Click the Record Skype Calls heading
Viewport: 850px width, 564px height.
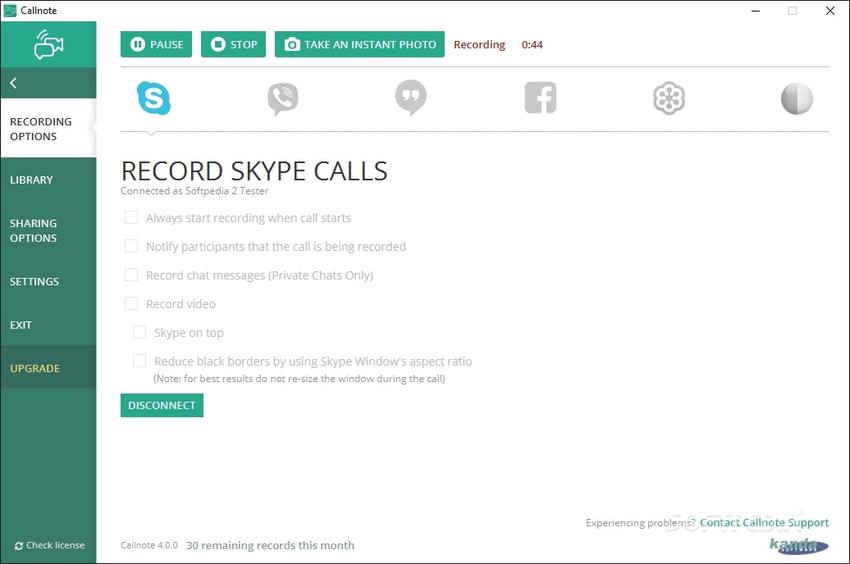pyautogui.click(x=254, y=171)
